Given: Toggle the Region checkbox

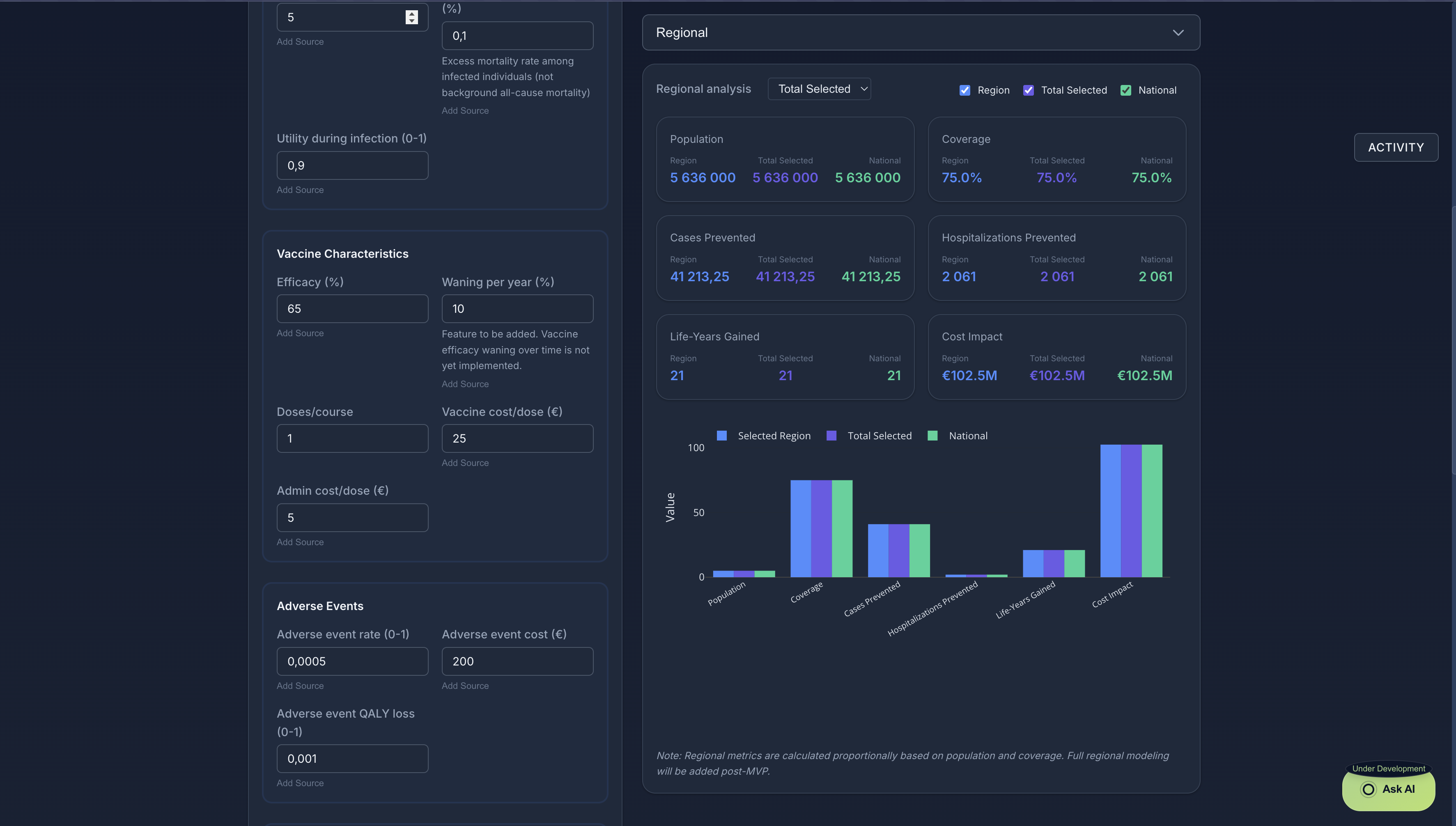Looking at the screenshot, I should point(965,90).
